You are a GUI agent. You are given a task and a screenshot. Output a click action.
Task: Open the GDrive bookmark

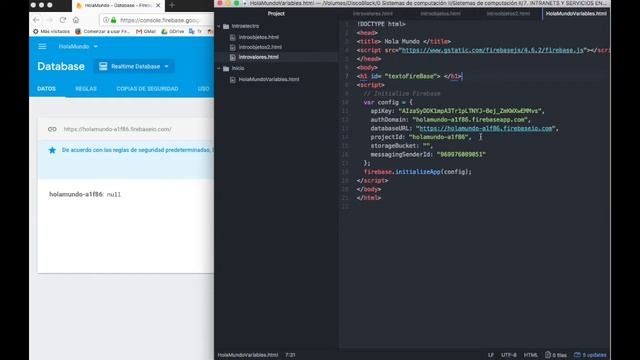click(x=173, y=31)
